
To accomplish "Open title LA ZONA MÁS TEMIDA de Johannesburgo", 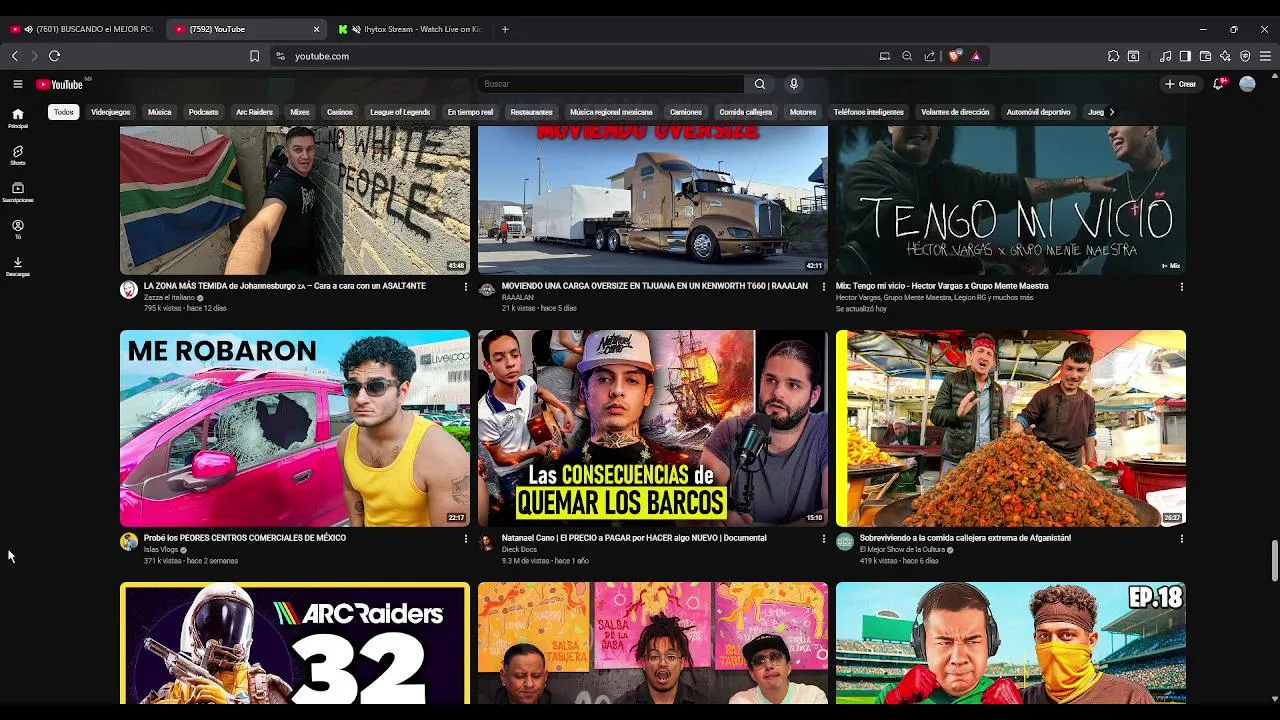I will coord(285,286).
